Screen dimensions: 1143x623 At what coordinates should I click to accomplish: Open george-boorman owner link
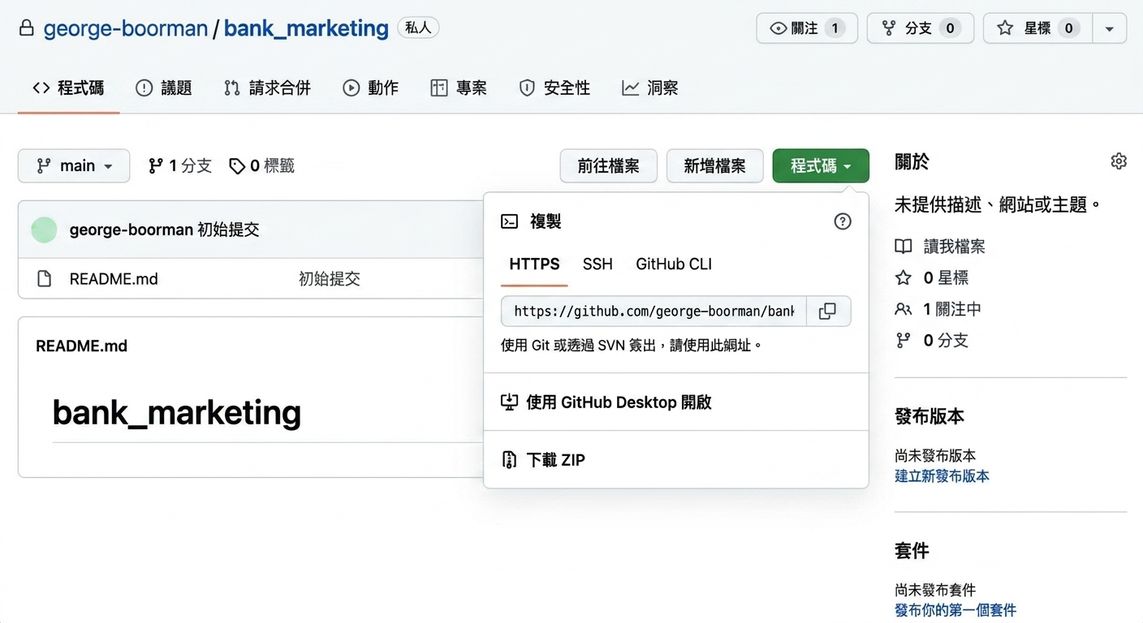(x=125, y=28)
